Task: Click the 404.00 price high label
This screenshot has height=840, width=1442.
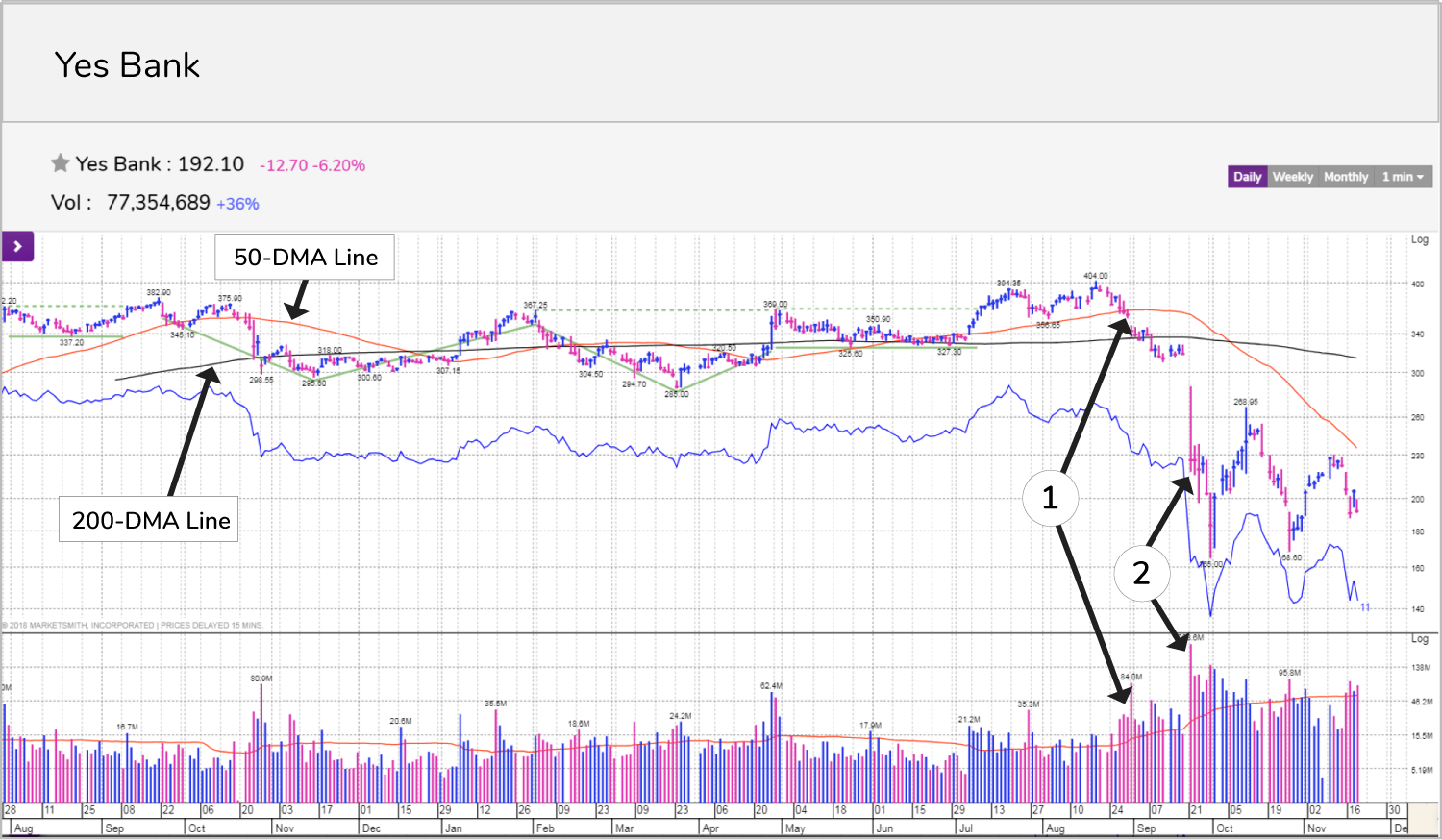Action: click(x=1096, y=276)
